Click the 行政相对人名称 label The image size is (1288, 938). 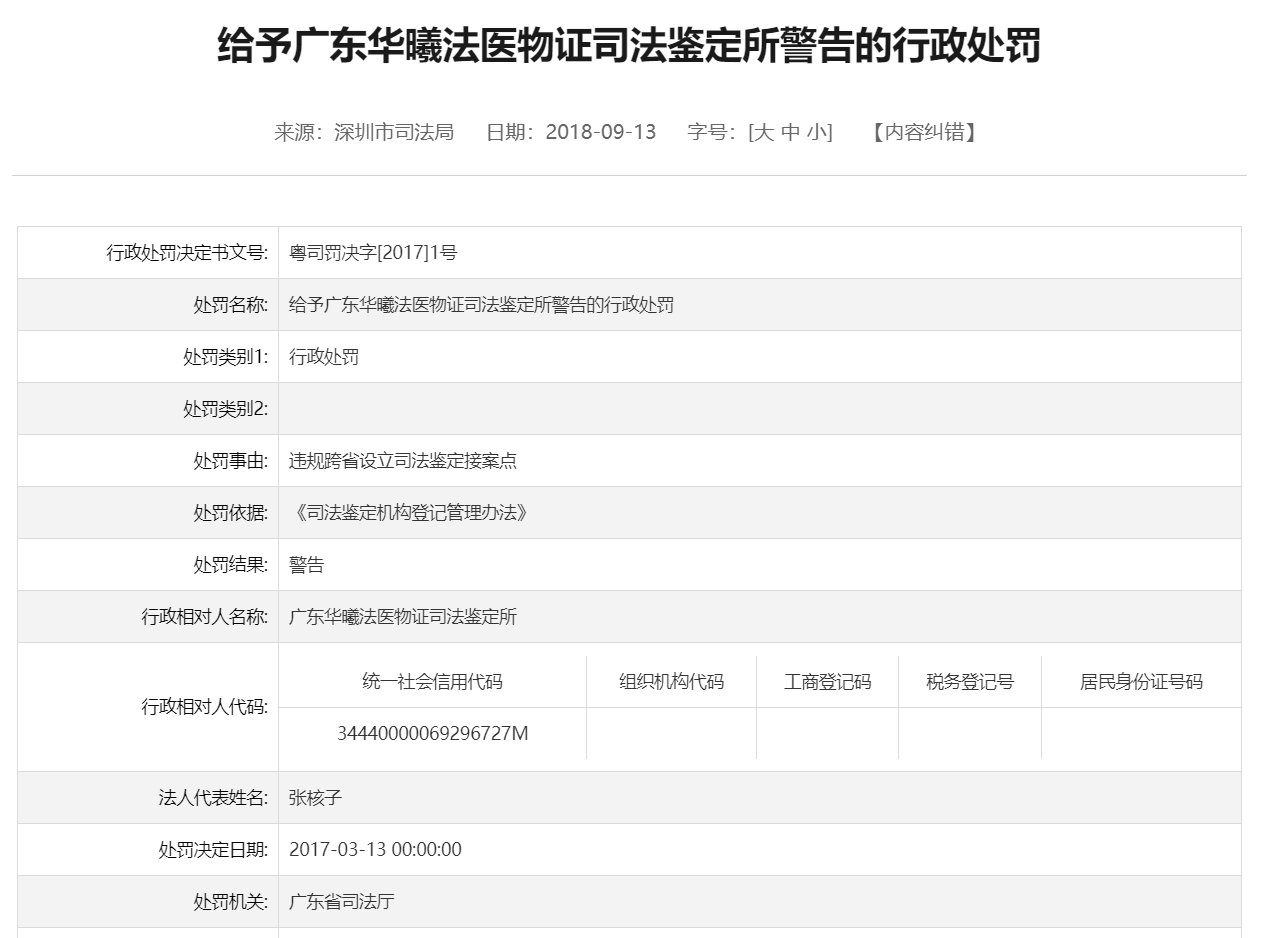[x=205, y=617]
